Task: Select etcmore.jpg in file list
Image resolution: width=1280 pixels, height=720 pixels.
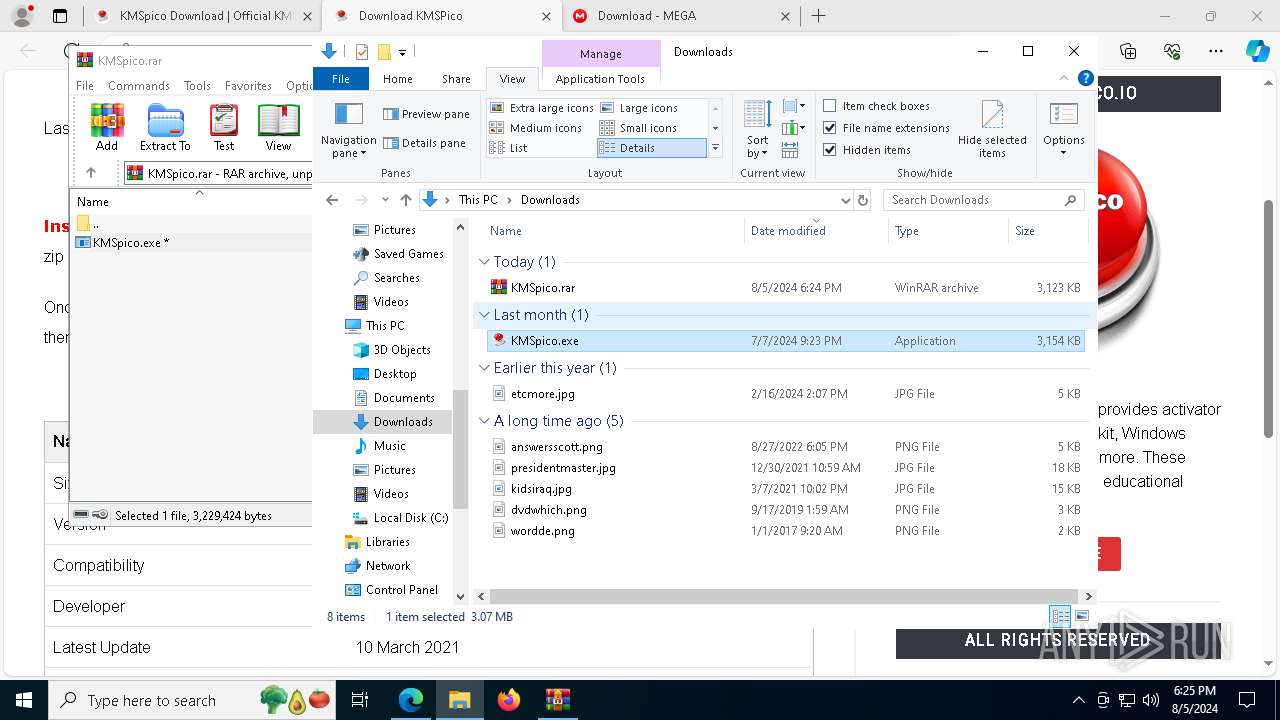Action: [785, 394]
